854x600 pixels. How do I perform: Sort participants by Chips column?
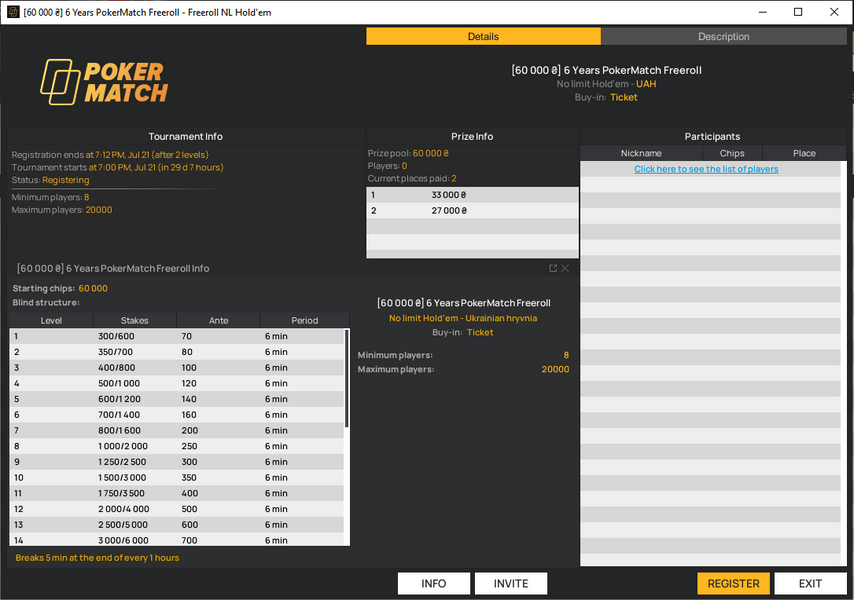pos(732,154)
